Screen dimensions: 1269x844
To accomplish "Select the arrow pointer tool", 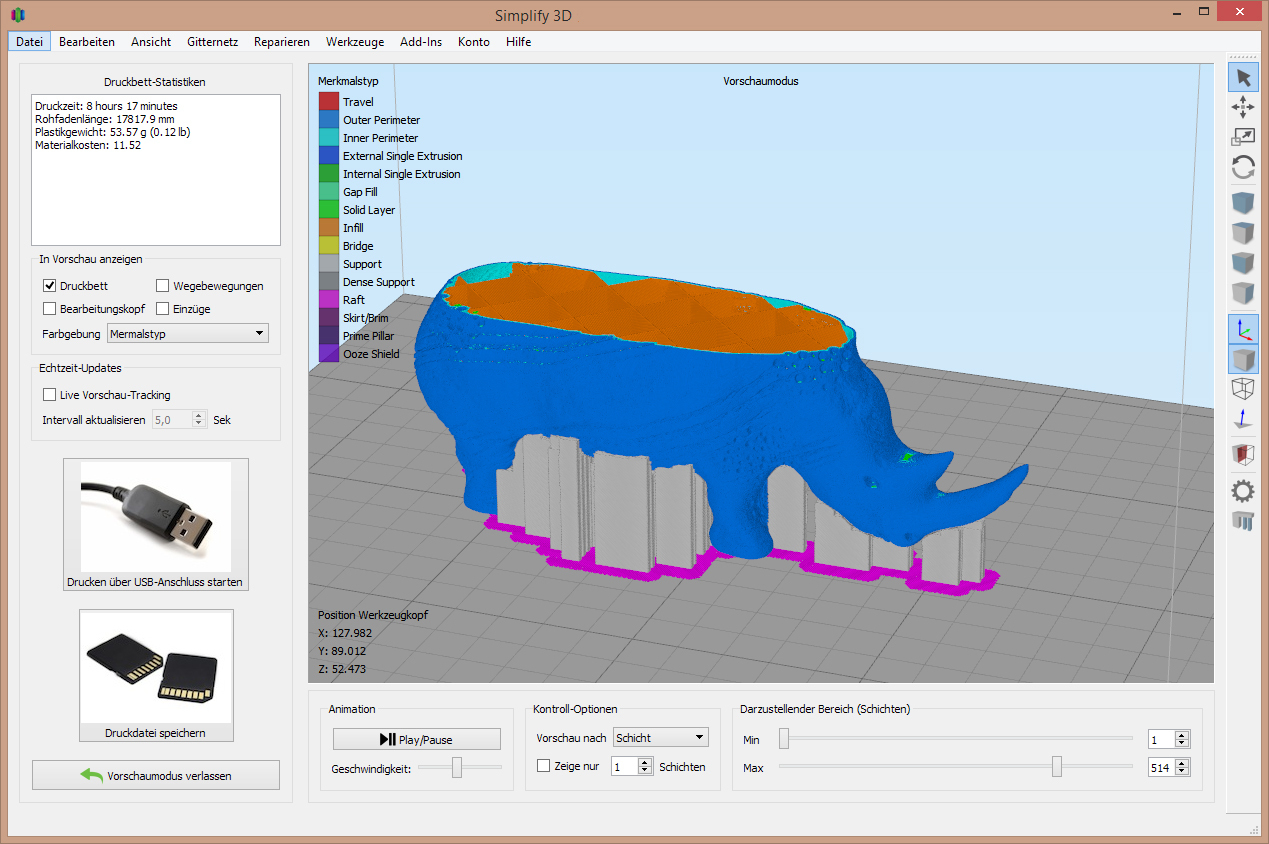I will 1243,77.
